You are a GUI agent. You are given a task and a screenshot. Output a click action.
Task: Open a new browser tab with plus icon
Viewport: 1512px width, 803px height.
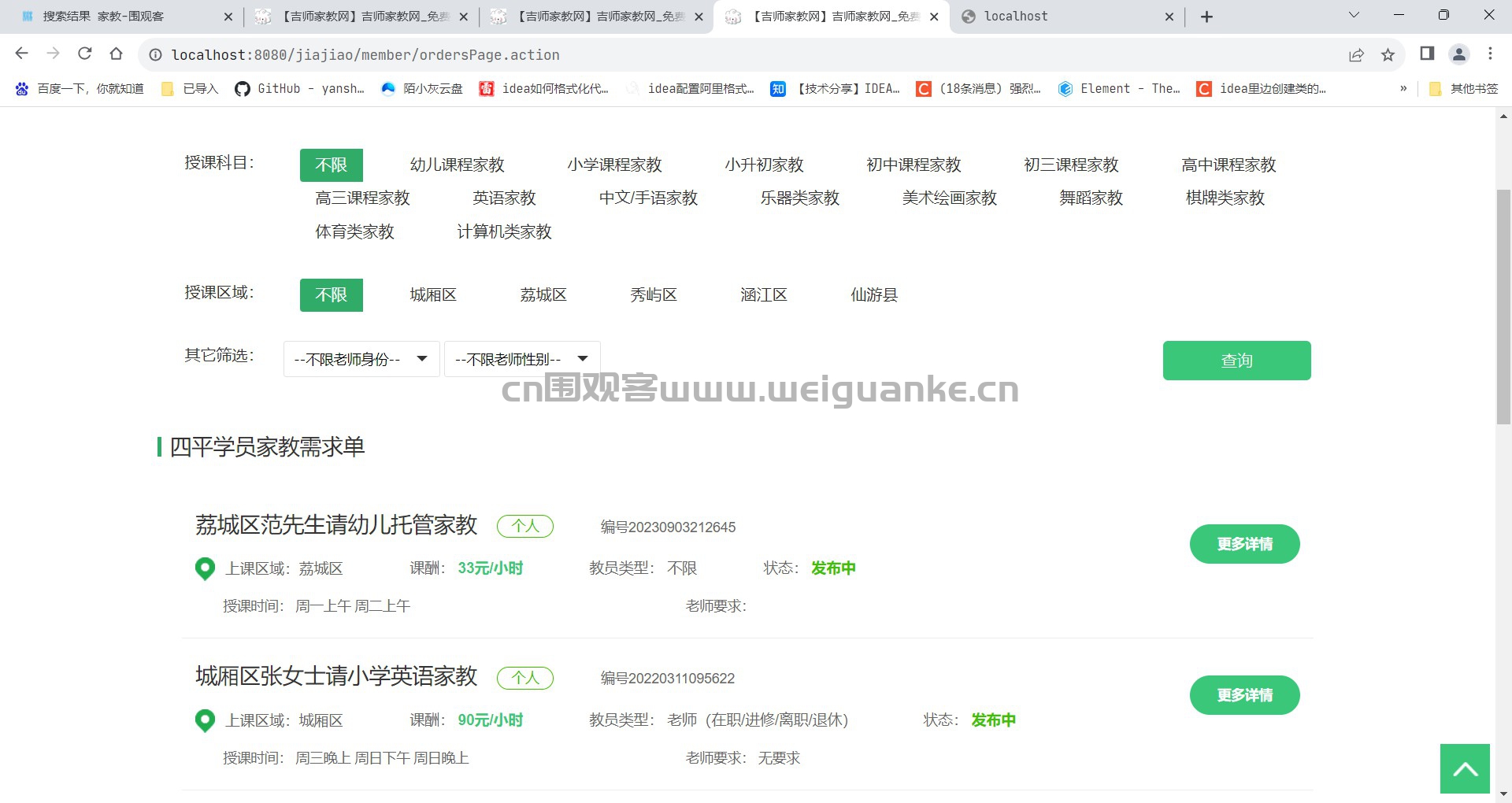pyautogui.click(x=1206, y=17)
